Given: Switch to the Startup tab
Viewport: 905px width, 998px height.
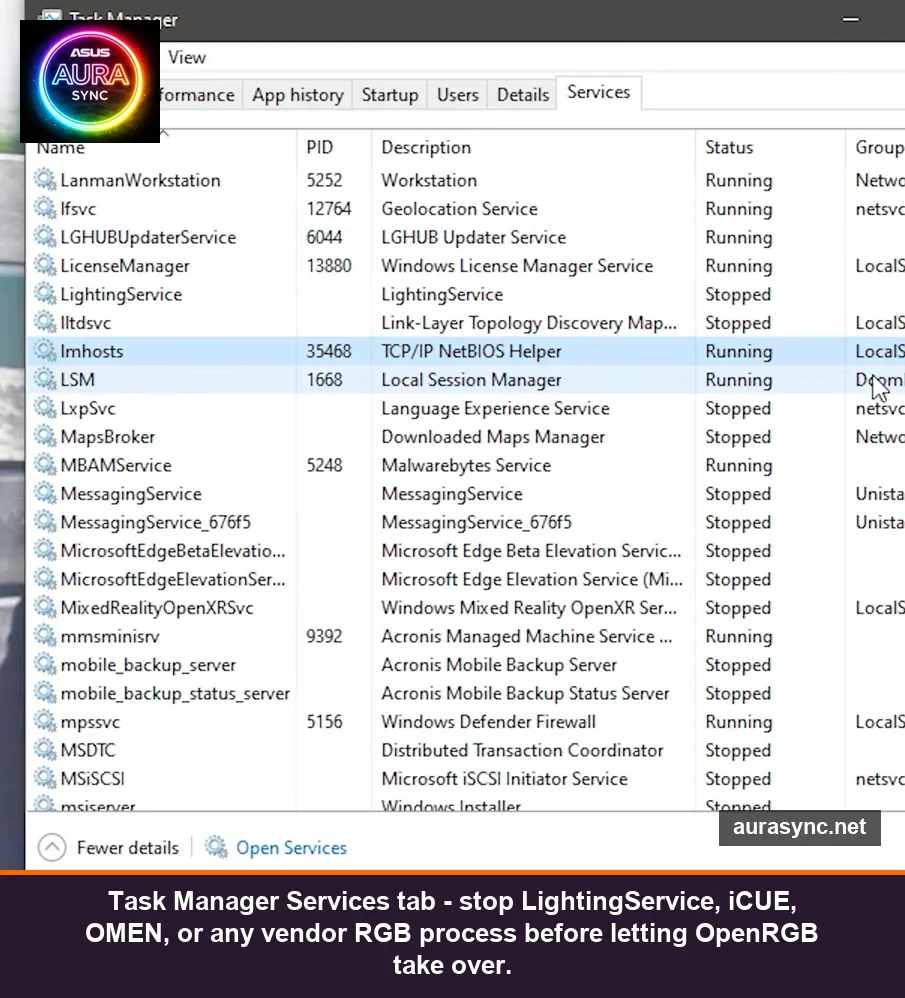Looking at the screenshot, I should 389,94.
